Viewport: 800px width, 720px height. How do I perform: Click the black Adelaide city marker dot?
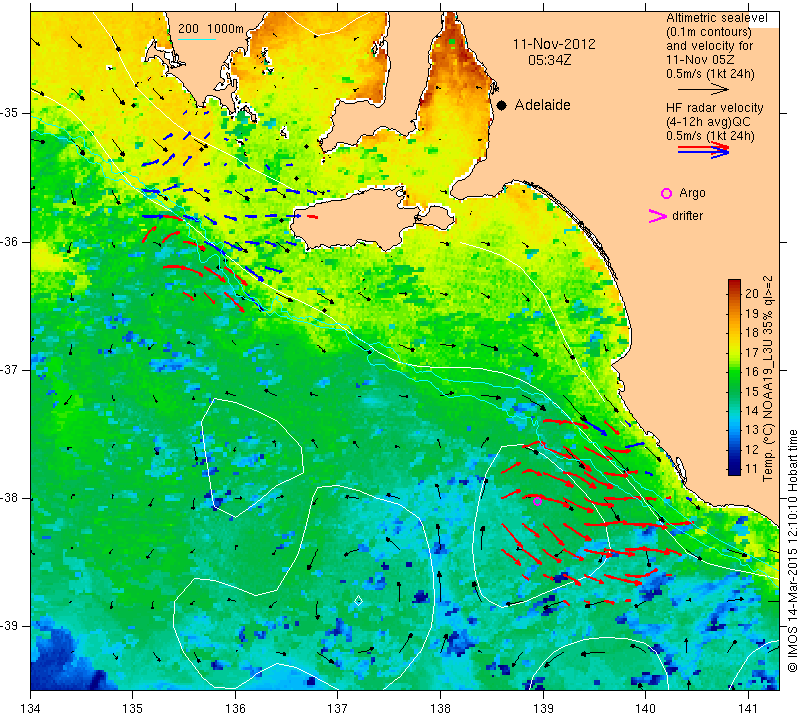click(502, 106)
